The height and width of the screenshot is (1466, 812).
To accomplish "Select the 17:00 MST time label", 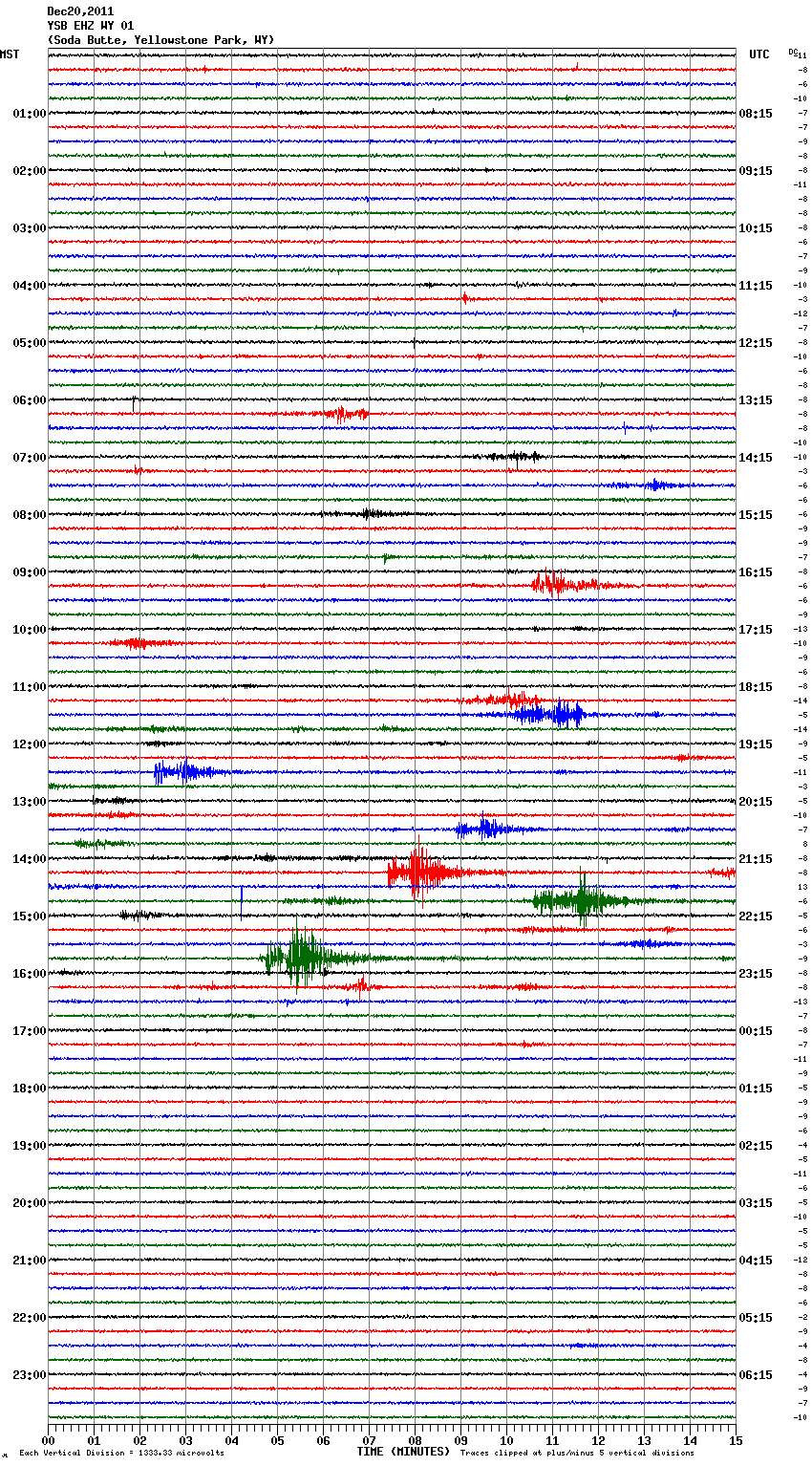I will (30, 1031).
